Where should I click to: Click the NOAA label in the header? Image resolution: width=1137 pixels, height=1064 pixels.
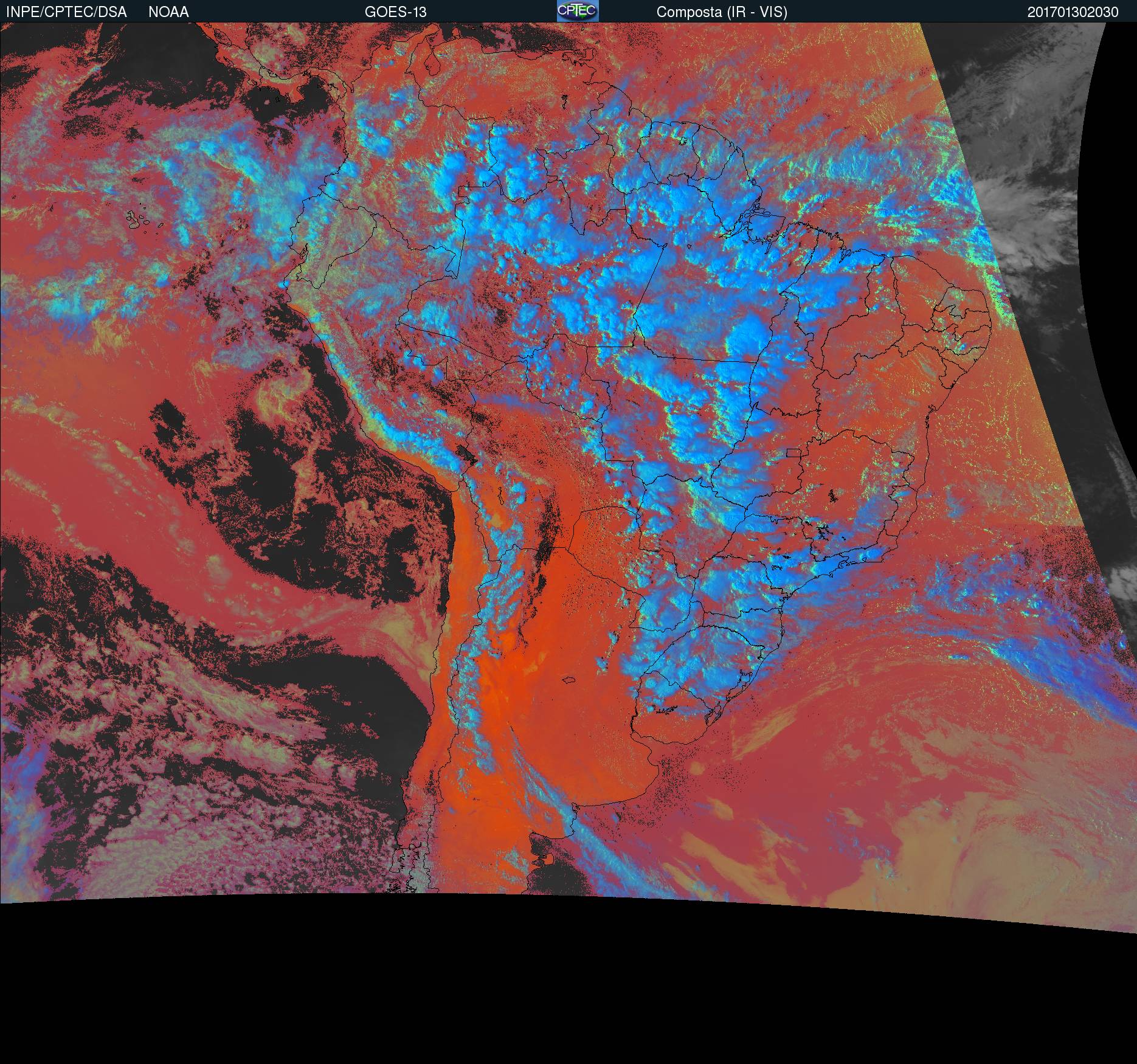168,12
